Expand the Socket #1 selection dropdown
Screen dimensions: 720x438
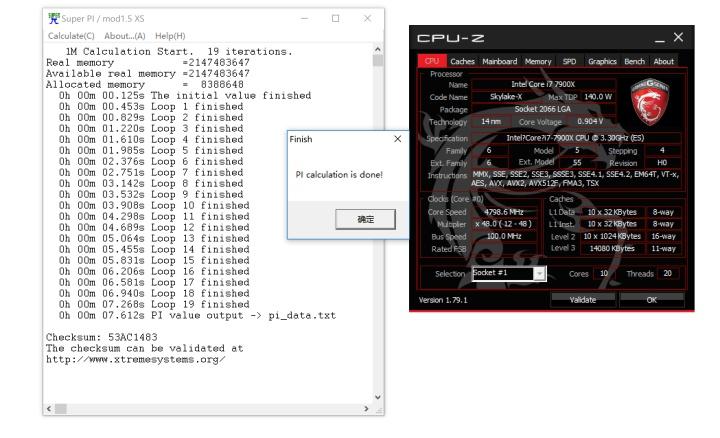(540, 274)
